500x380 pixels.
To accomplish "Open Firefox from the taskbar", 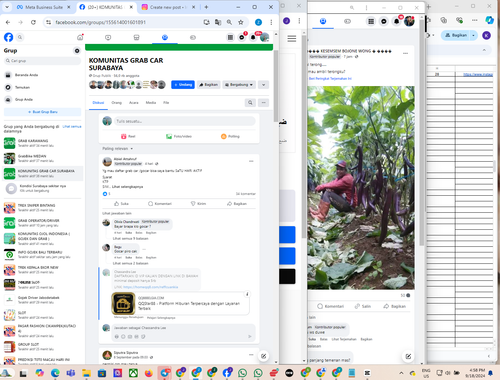I will point(149,373).
